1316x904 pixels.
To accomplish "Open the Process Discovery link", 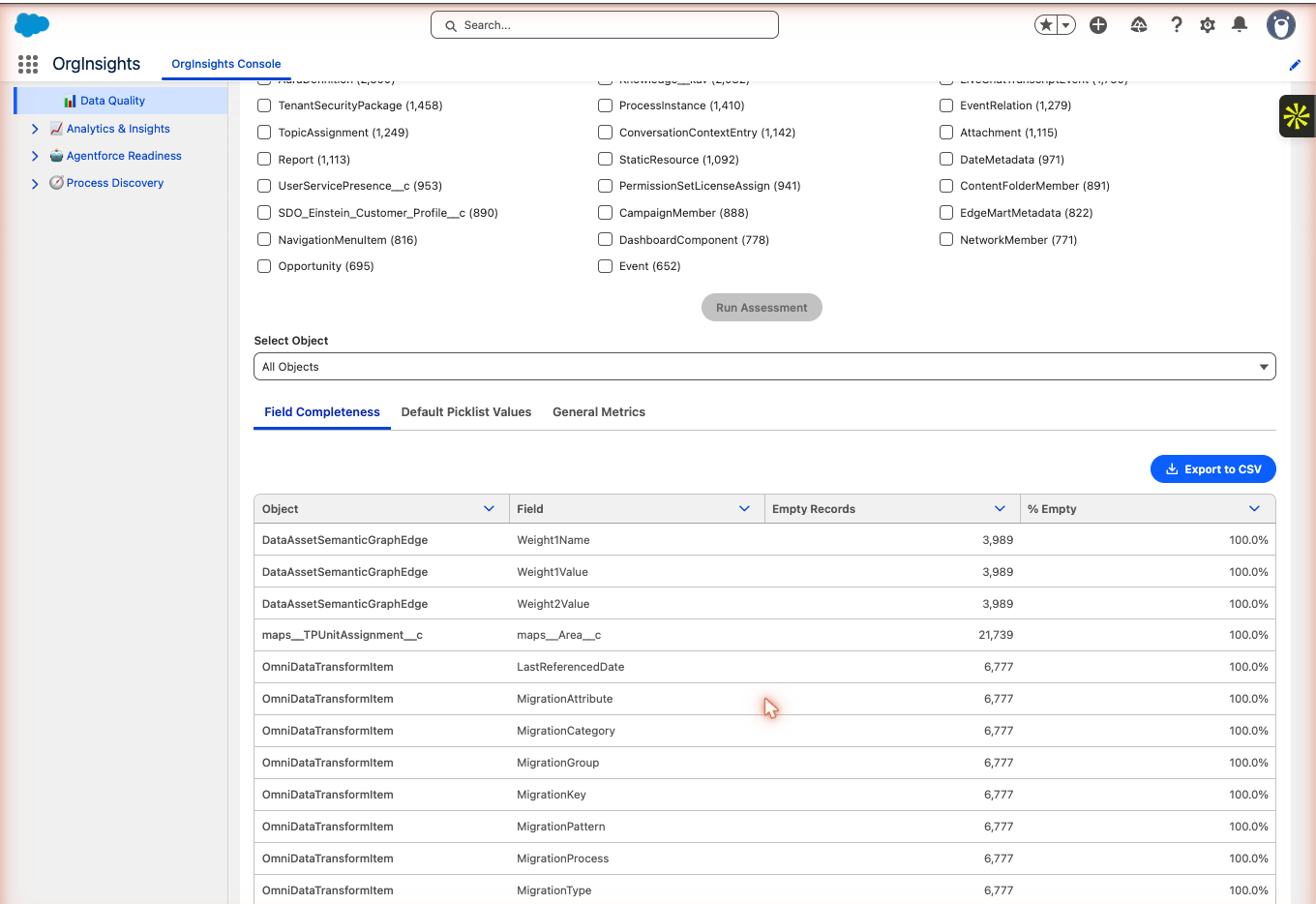I will click(x=115, y=183).
